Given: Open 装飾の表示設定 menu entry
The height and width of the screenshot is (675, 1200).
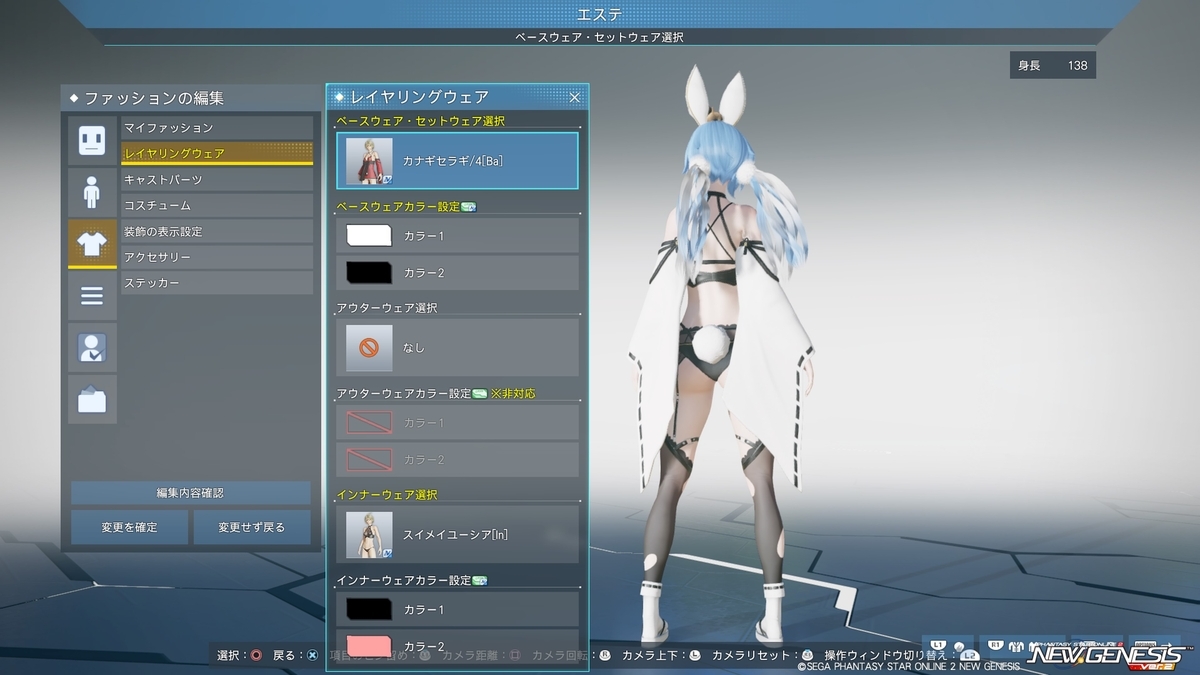Looking at the screenshot, I should click(x=217, y=231).
